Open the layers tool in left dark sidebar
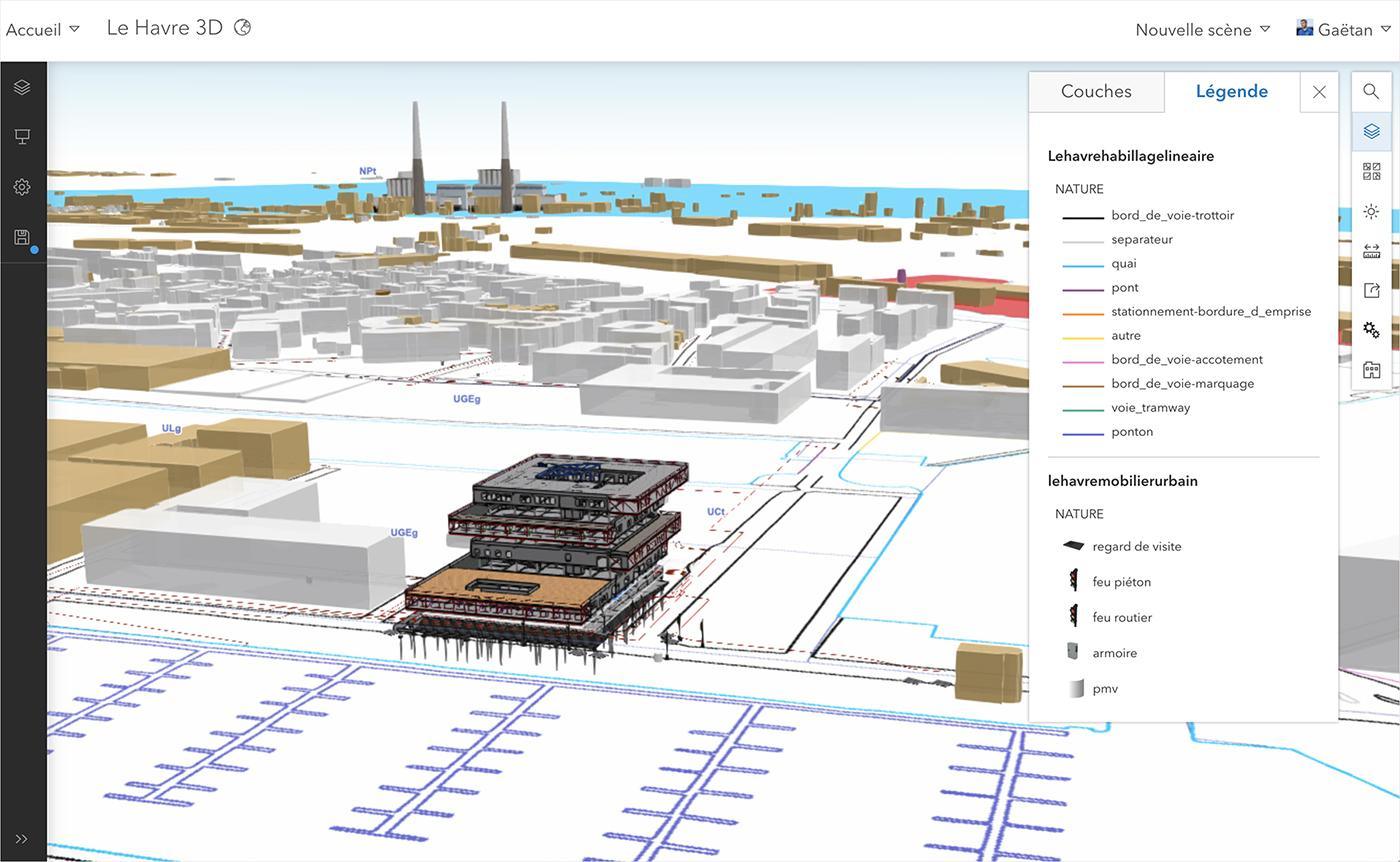 tap(22, 87)
